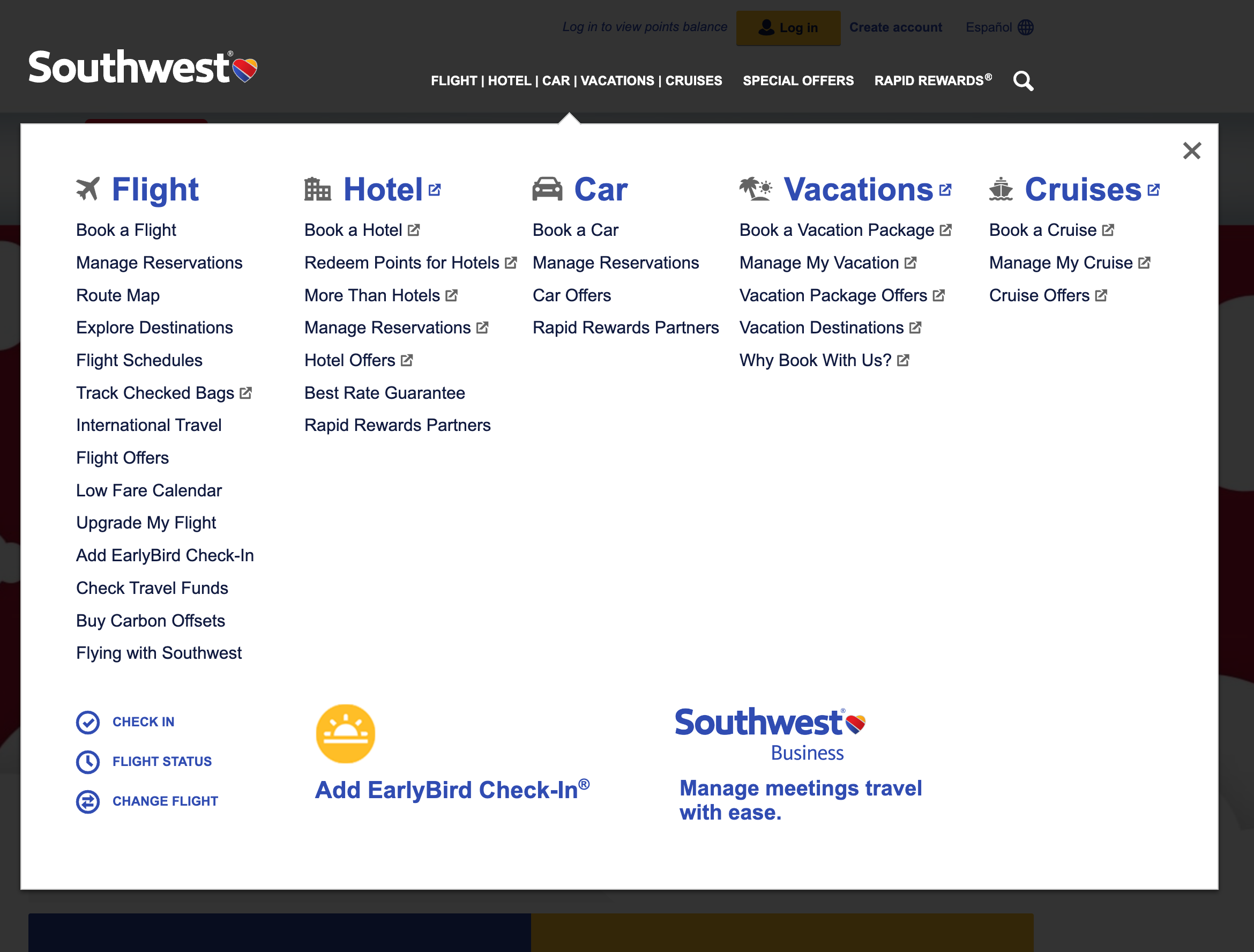Click the Create account link
The height and width of the screenshot is (952, 1254).
tap(895, 27)
